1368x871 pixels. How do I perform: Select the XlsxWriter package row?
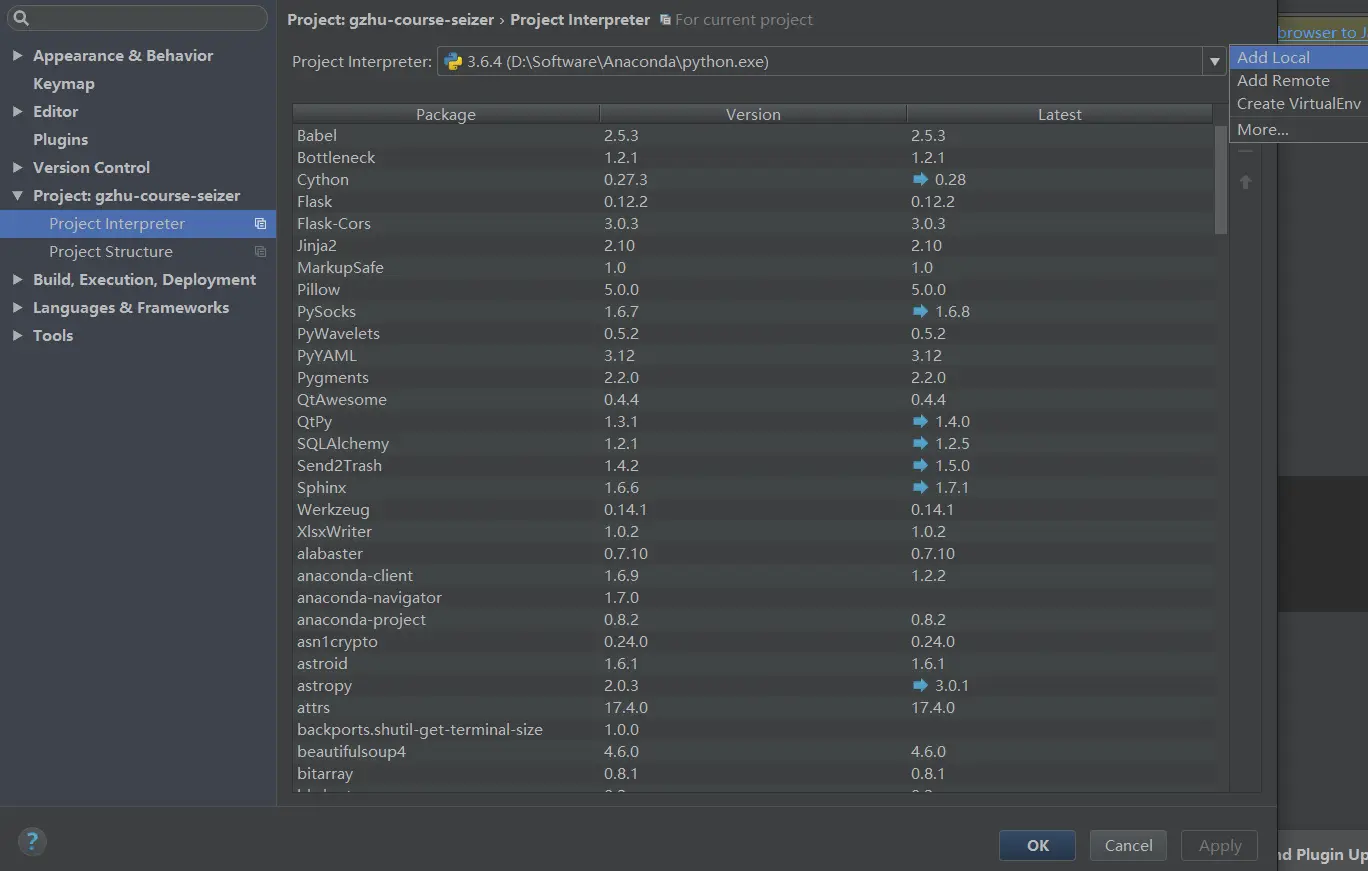click(754, 532)
